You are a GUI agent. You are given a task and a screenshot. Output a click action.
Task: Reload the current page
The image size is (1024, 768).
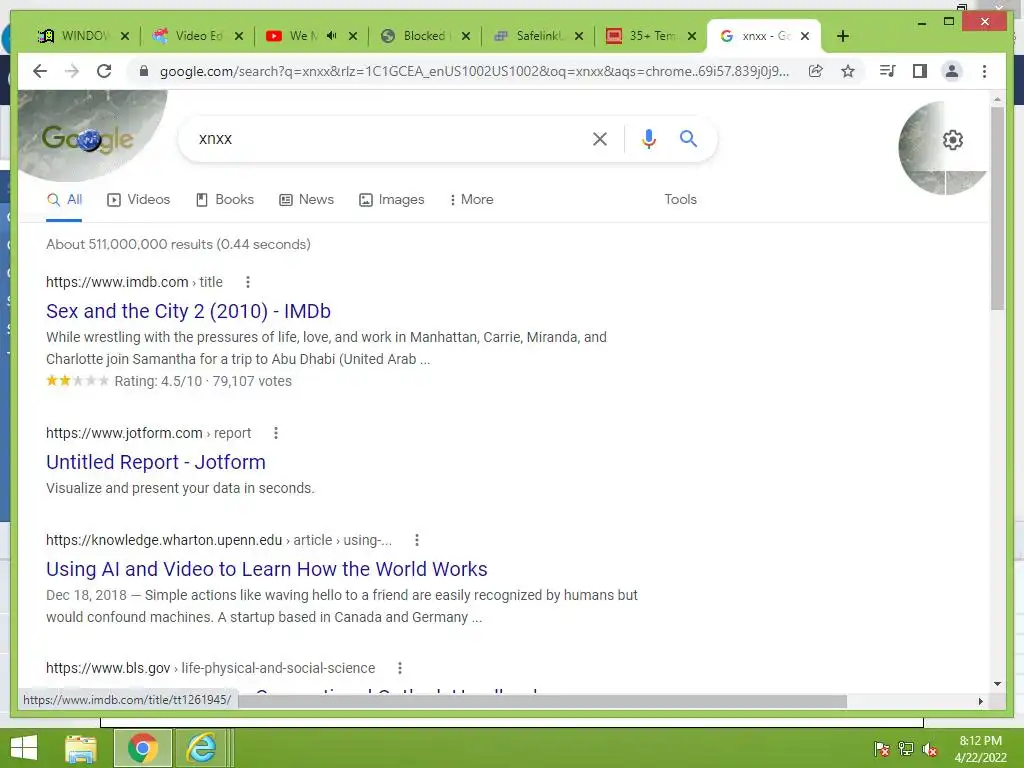[104, 71]
